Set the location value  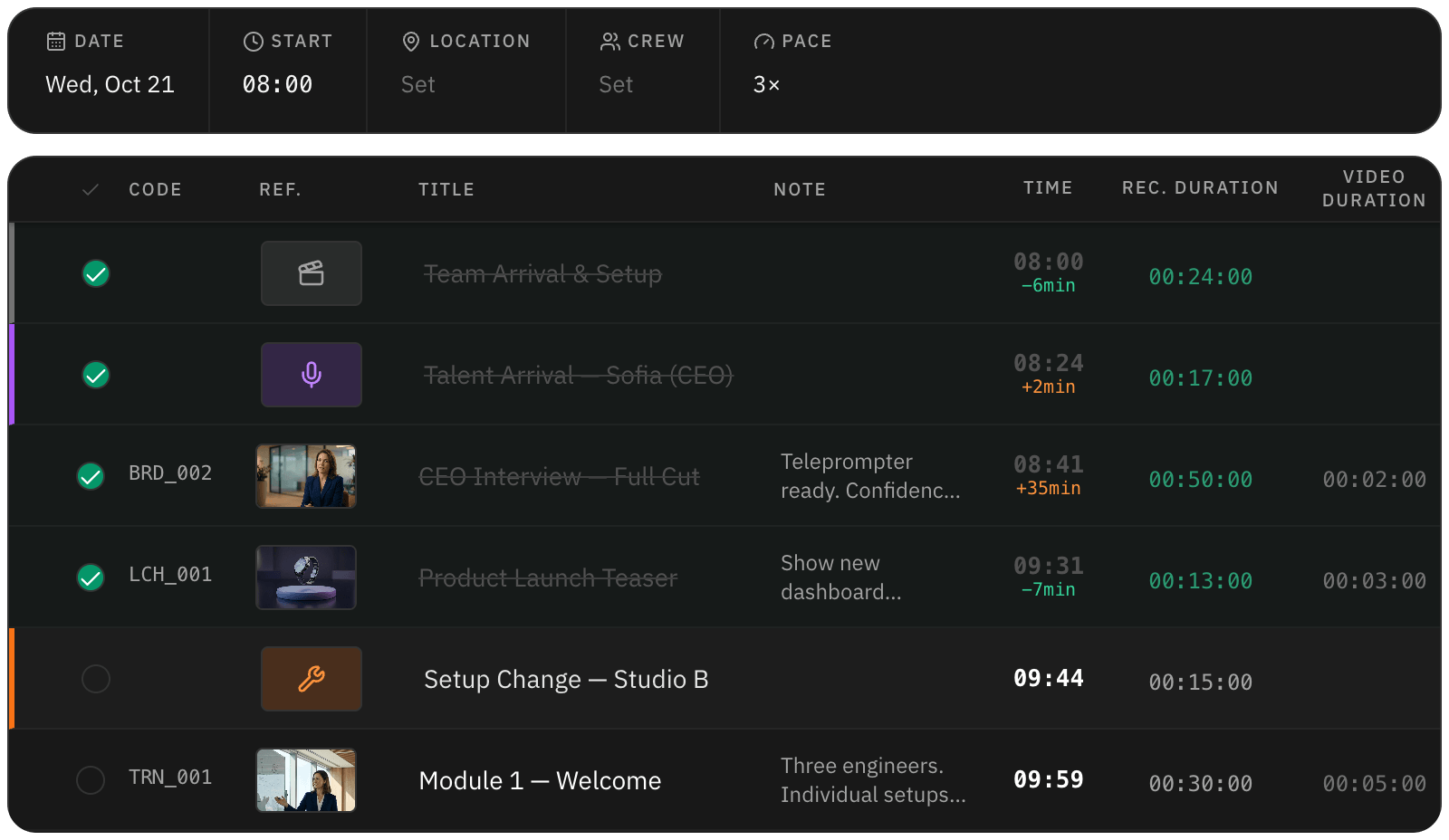[x=418, y=84]
